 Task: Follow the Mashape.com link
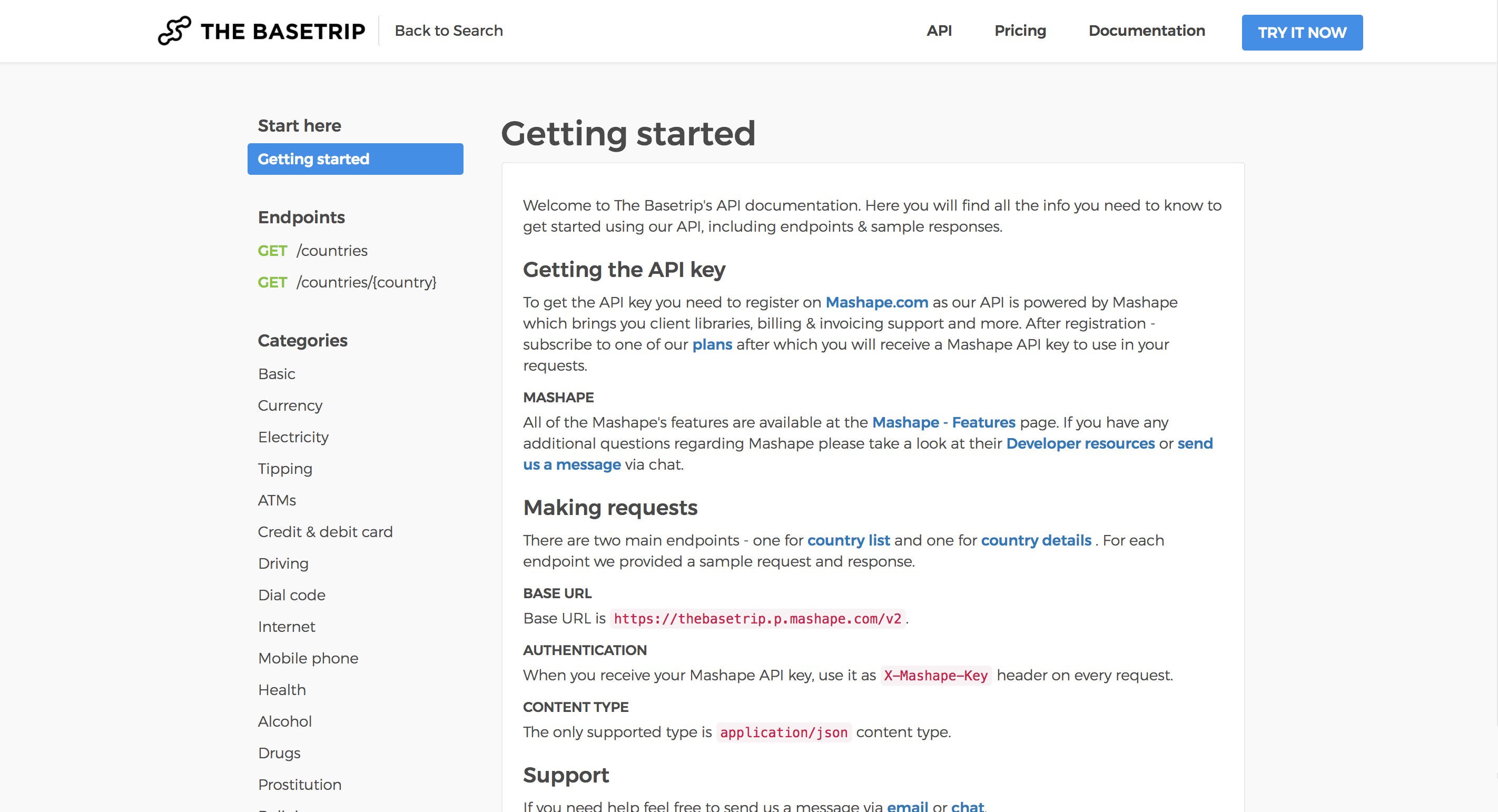click(876, 302)
